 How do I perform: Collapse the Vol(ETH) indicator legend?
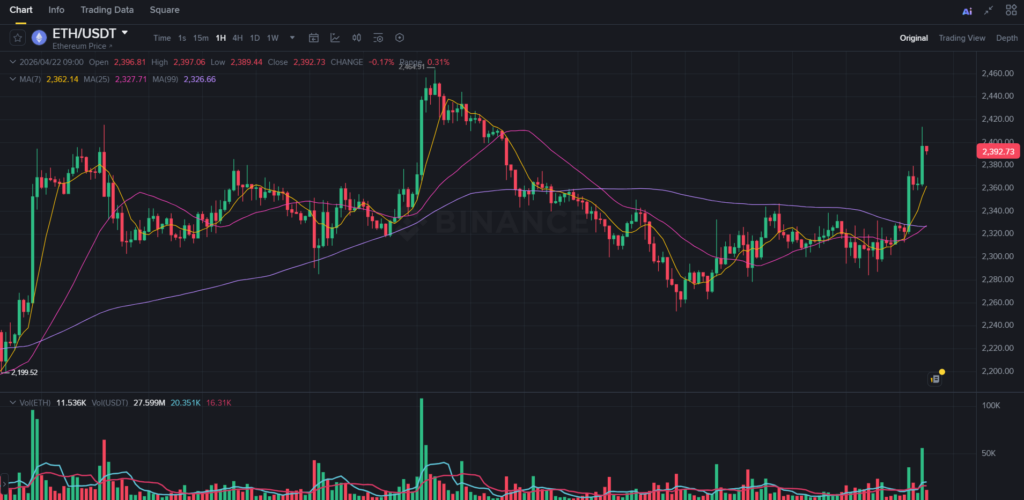pos(11,402)
